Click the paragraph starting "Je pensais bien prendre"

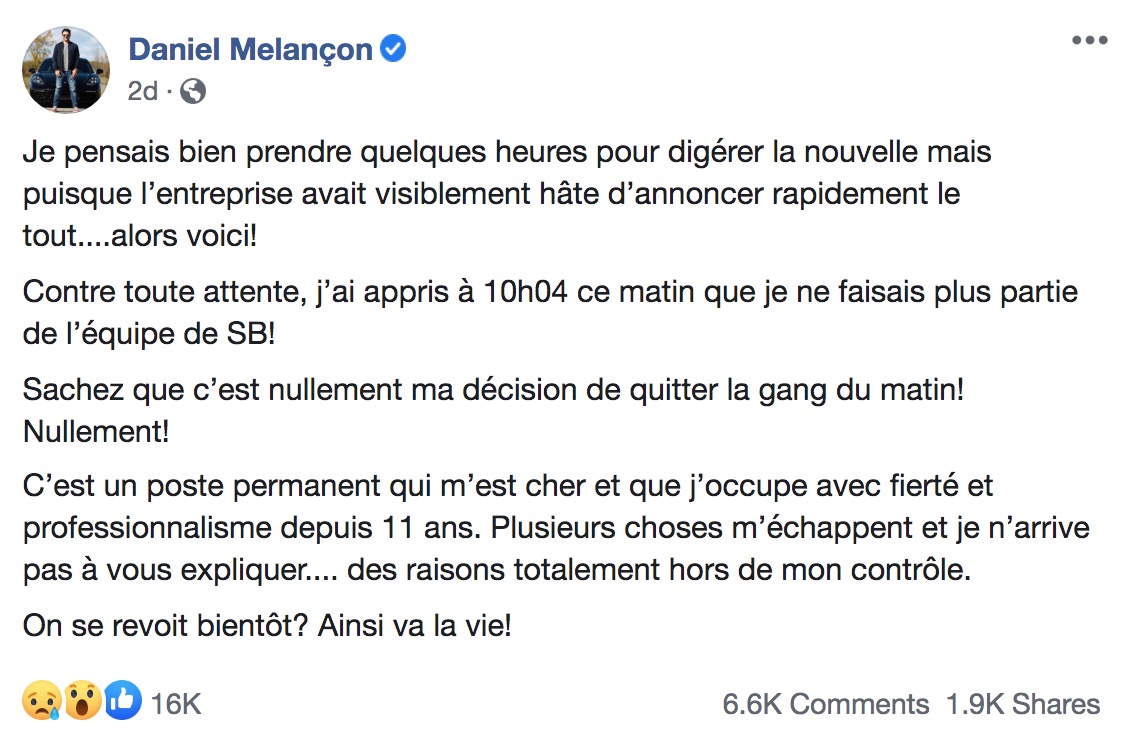coord(507,194)
